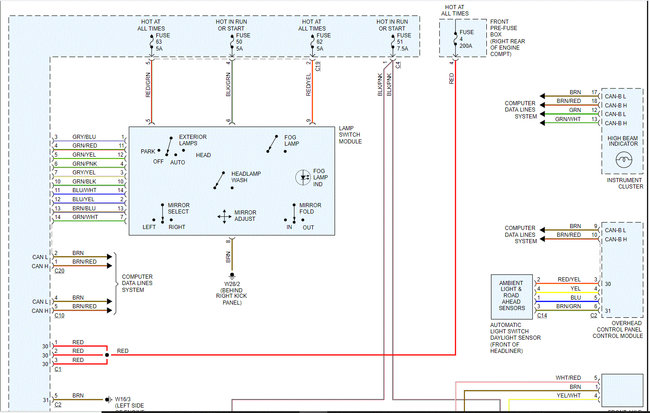Screen dimensions: 650x413
Task: Select the 'FUSE 63 5A' label
Action: pos(162,42)
